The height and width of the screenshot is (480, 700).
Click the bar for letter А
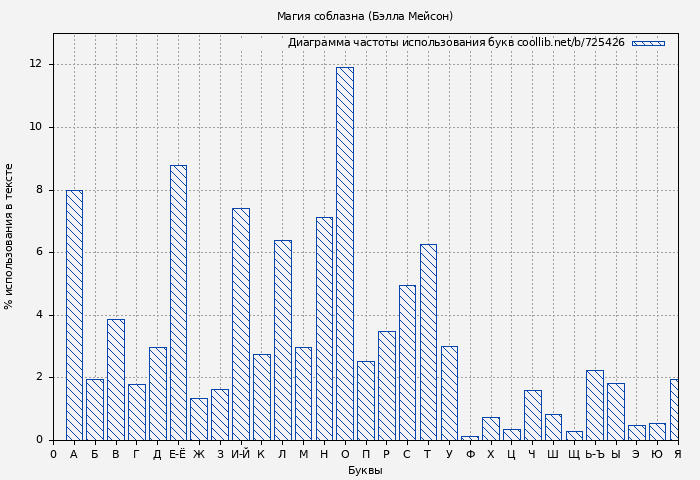click(74, 315)
